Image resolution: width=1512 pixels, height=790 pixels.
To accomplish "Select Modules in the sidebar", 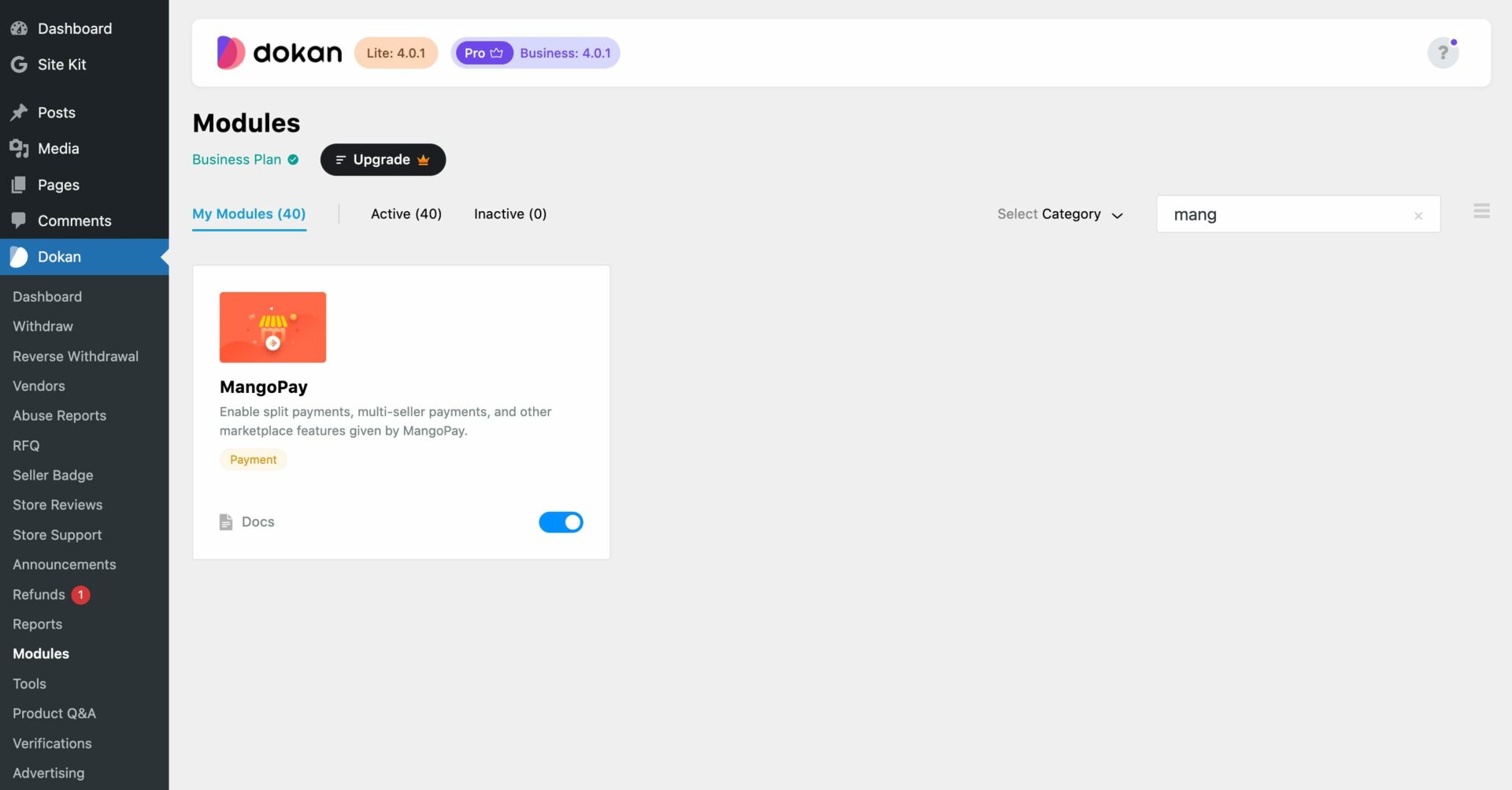I will coord(41,655).
